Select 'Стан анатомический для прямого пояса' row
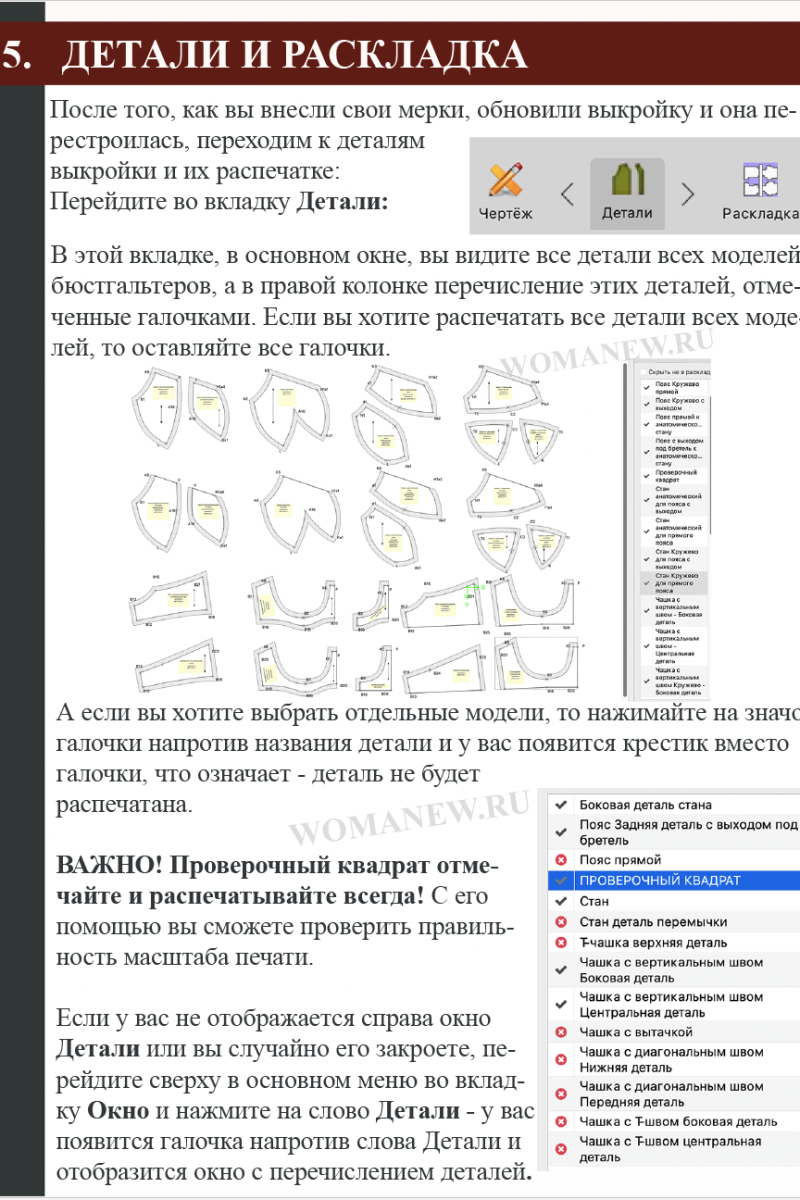 coord(674,531)
